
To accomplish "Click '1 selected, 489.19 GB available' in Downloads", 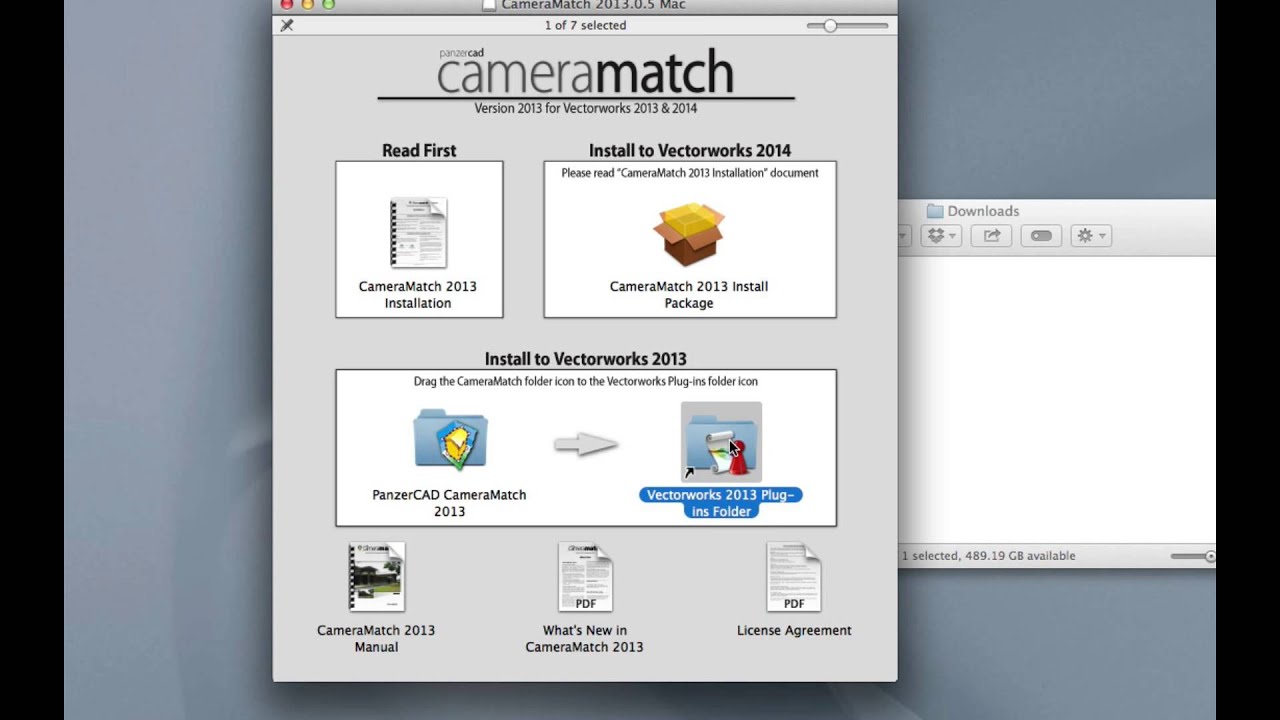I will tap(989, 556).
